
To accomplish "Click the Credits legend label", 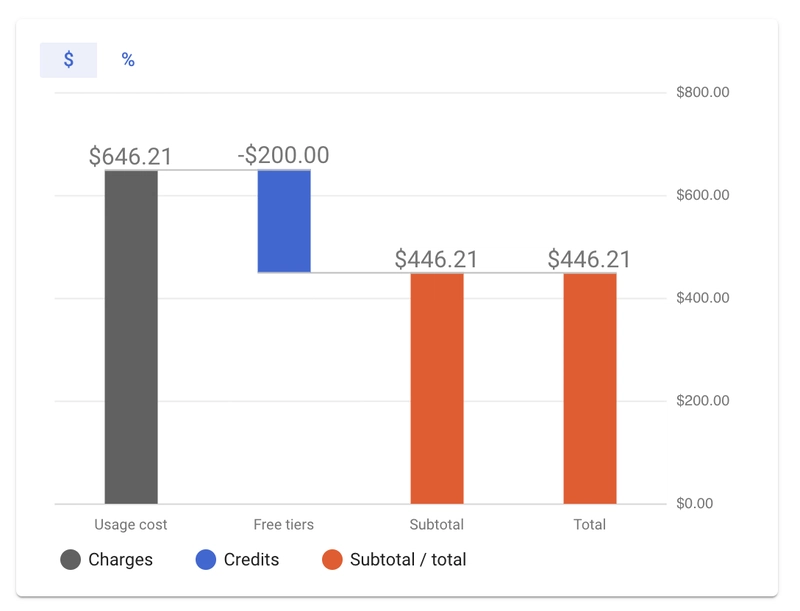I will 251,560.
